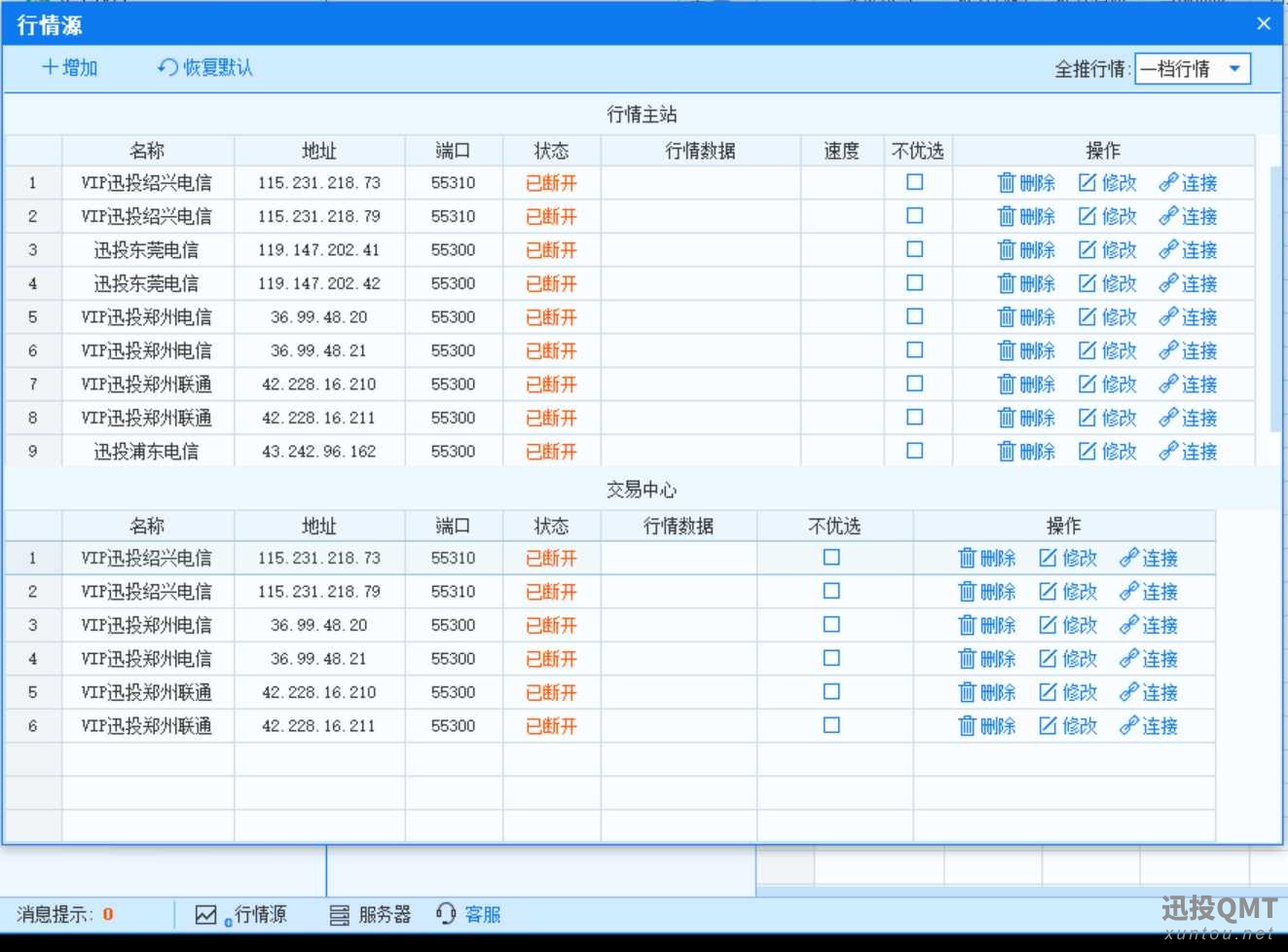Click the 行情主站 端口 column header
This screenshot has height=952, width=1288.
(x=454, y=151)
